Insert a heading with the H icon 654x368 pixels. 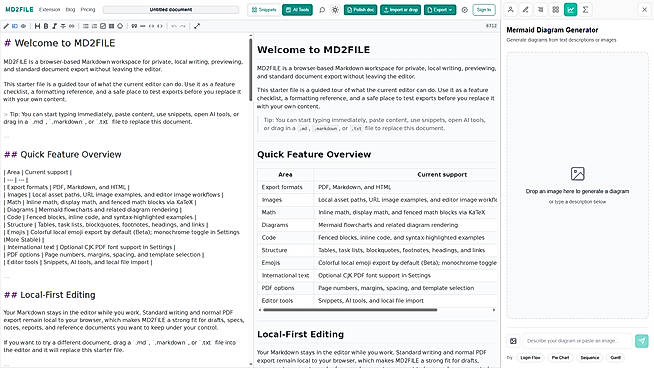pyautogui.click(x=37, y=26)
